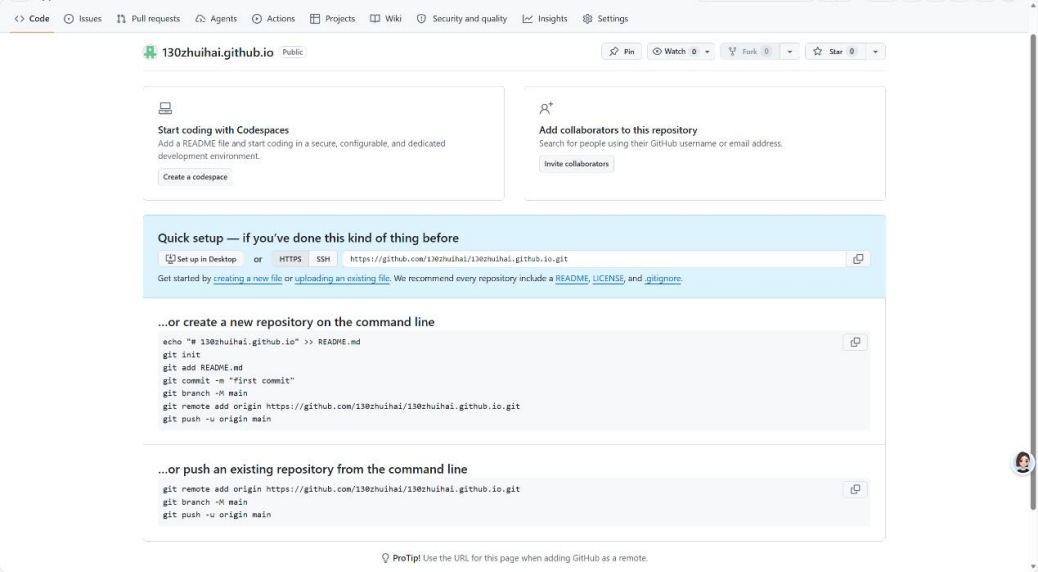Click the Fork button
The height and width of the screenshot is (572, 1038).
click(x=750, y=52)
